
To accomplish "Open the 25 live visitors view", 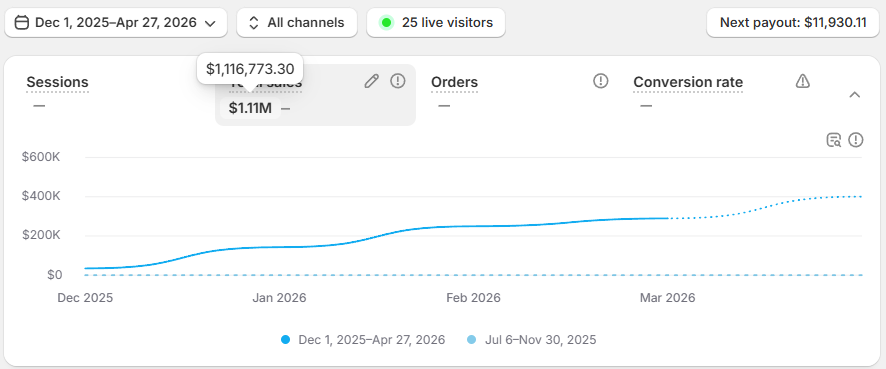I will click(x=436, y=23).
